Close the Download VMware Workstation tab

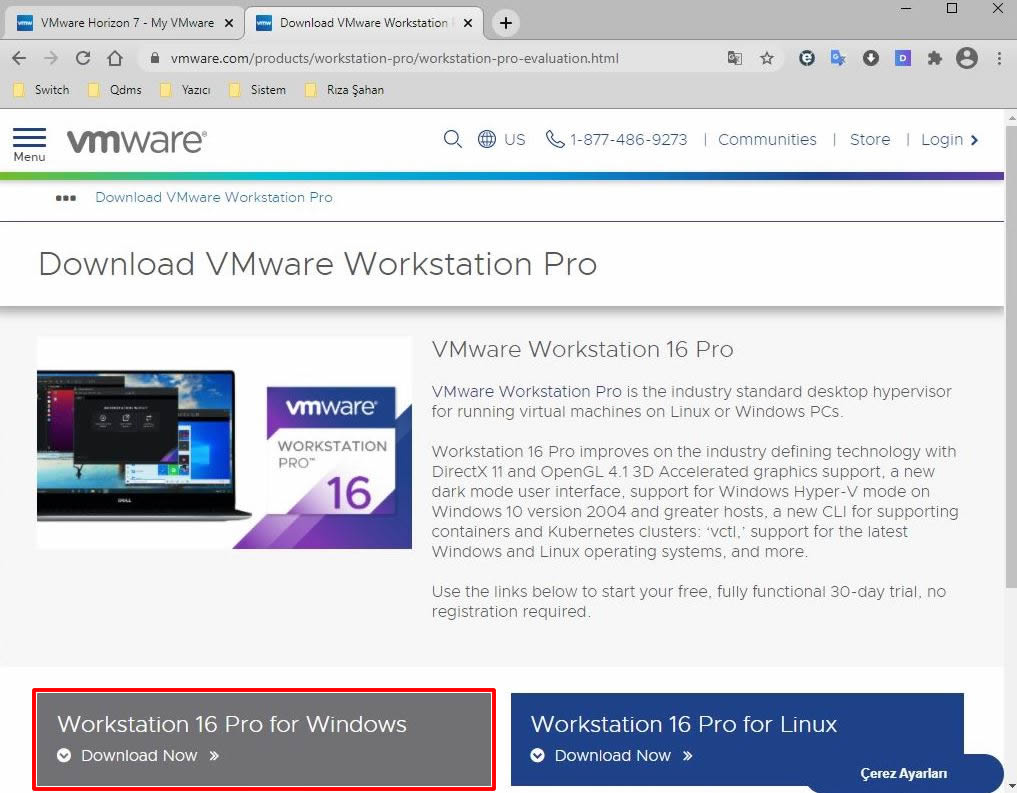pyautogui.click(x=468, y=23)
